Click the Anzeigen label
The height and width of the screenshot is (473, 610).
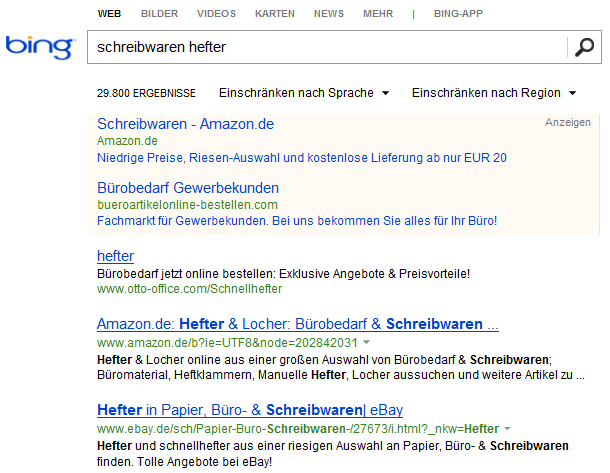tap(568, 123)
